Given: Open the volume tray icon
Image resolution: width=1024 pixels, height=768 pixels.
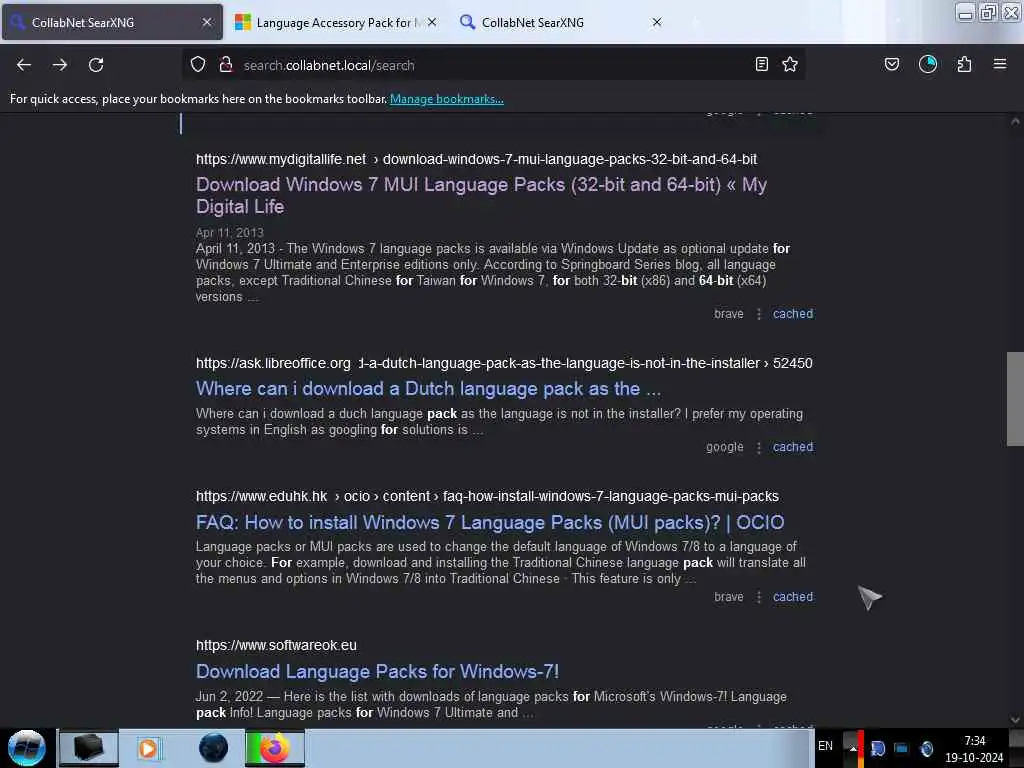Looking at the screenshot, I should click(x=926, y=748).
